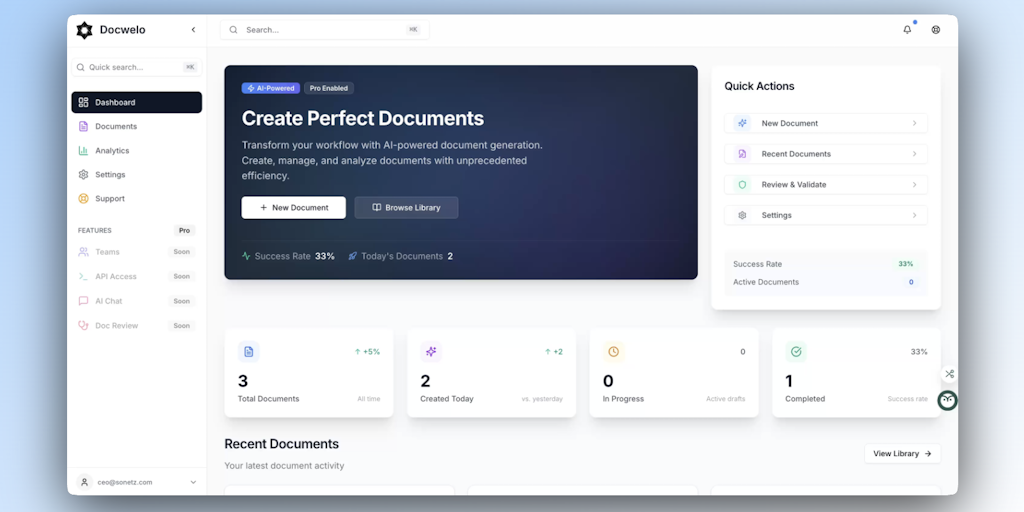Expand the New Document quick action chevron
Screen dimensions: 1024x512
(x=914, y=123)
